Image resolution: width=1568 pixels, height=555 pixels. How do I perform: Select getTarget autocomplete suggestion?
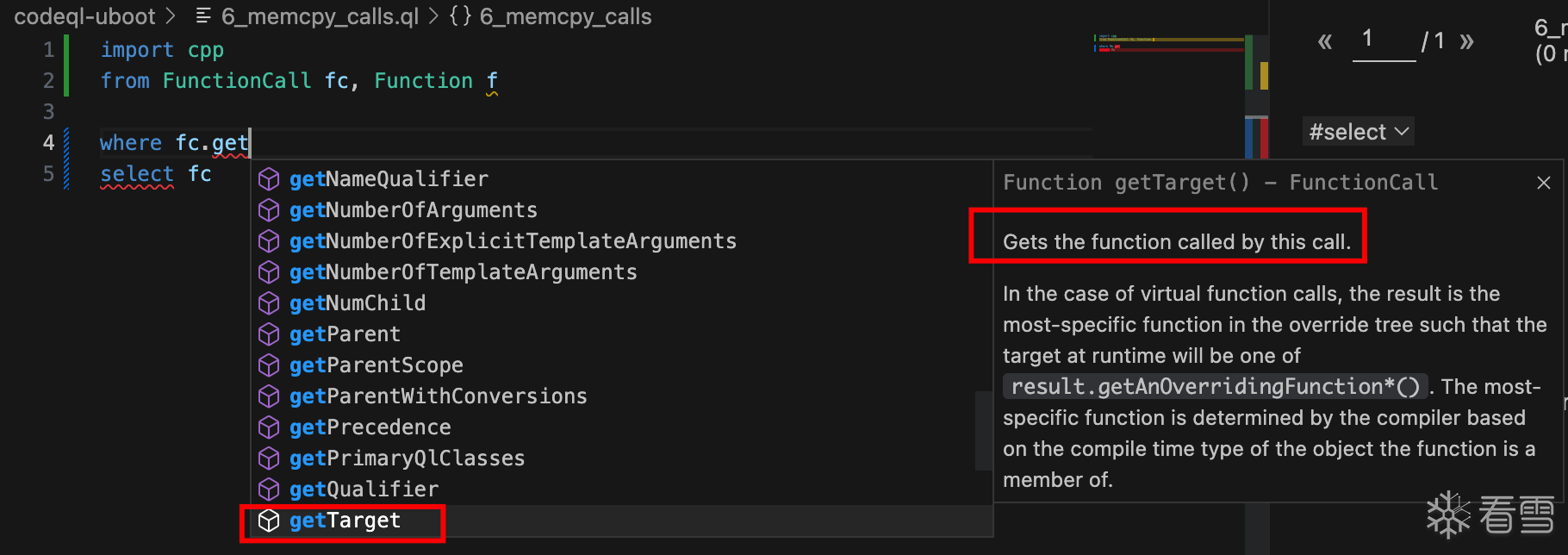coord(345,521)
